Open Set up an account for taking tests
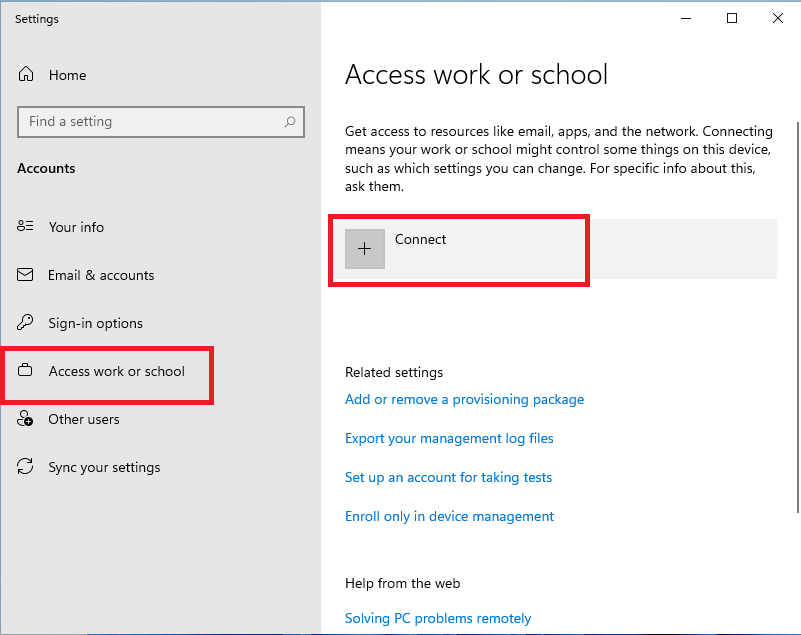This screenshot has height=635, width=801. coord(448,477)
